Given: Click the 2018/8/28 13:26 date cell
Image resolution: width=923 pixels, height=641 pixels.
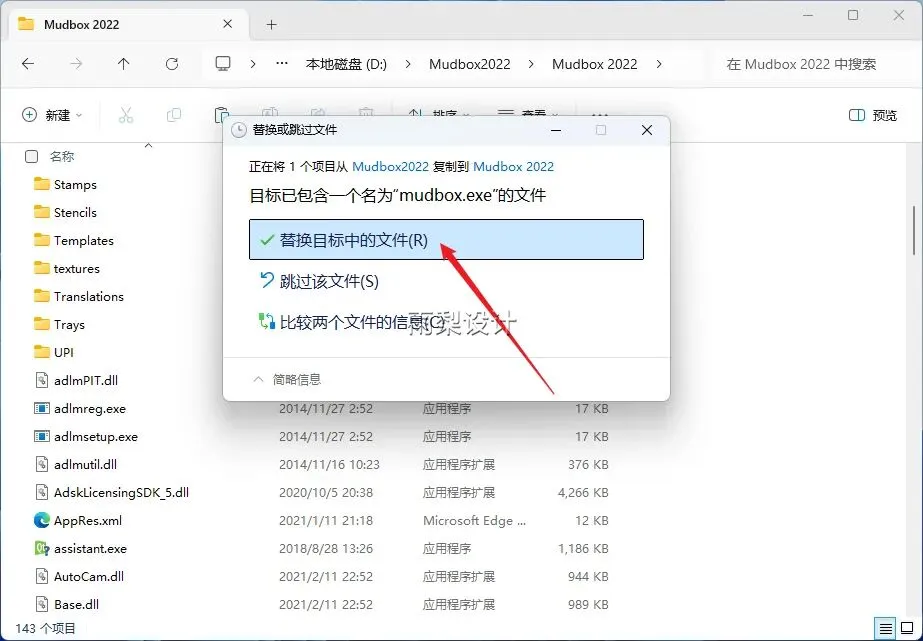Looking at the screenshot, I should [x=326, y=548].
